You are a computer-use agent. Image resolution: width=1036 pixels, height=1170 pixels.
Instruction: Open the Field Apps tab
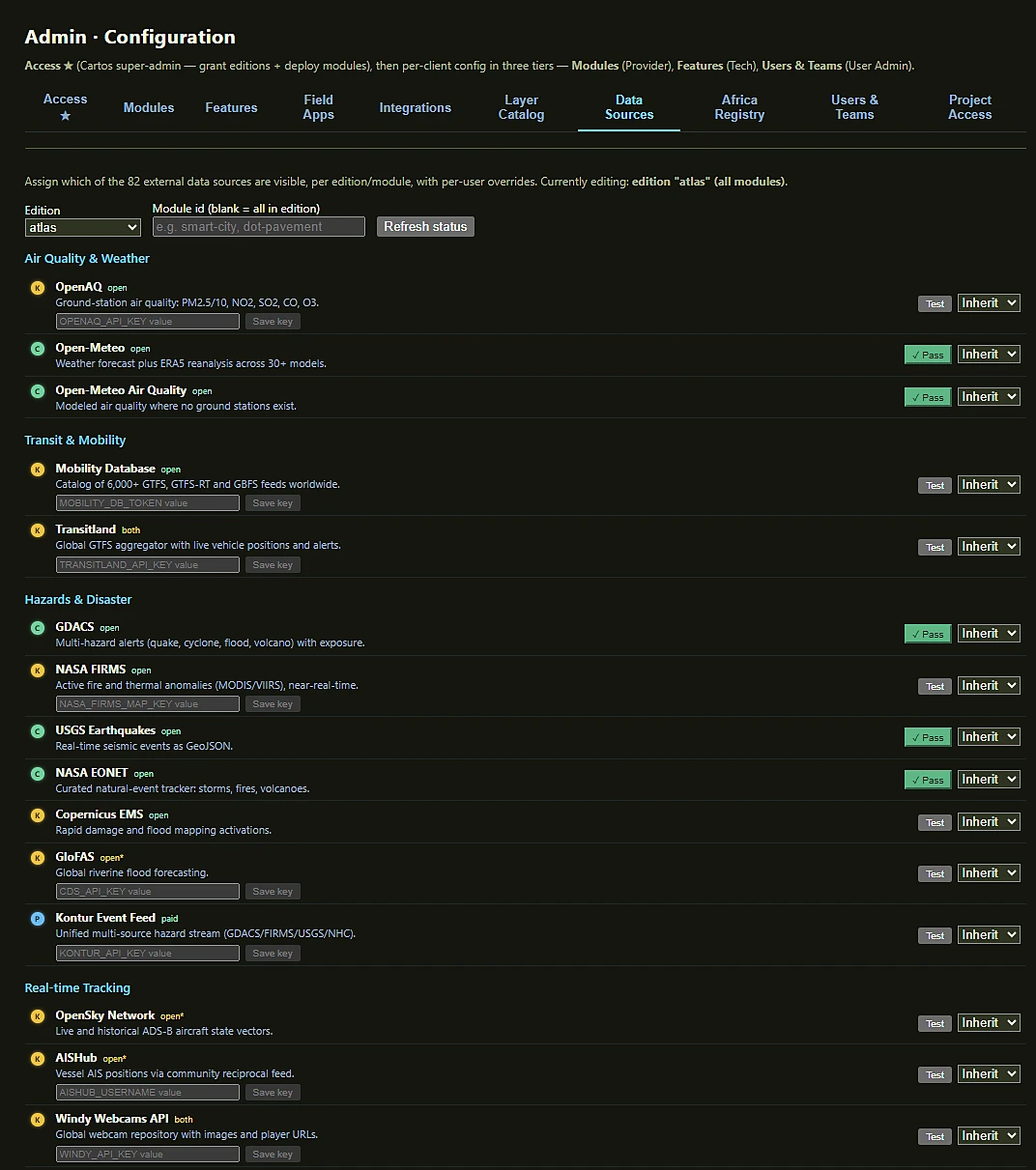click(x=319, y=107)
